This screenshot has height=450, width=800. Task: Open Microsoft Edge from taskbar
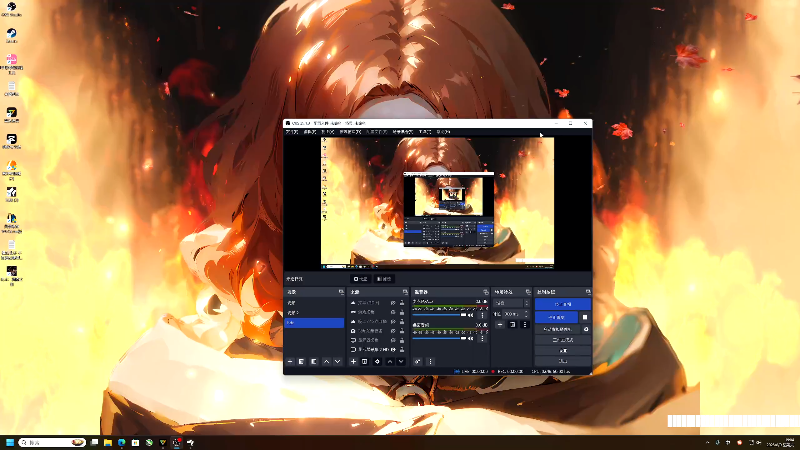(121, 442)
